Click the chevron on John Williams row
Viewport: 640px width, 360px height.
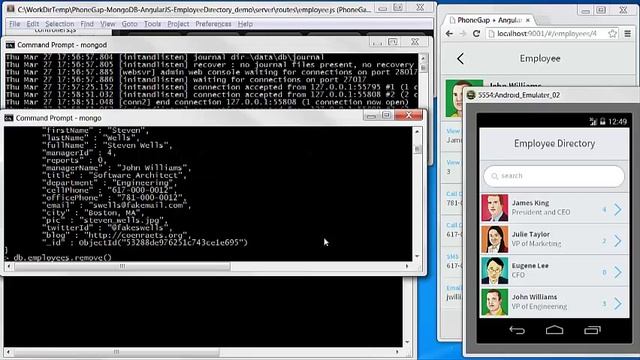(618, 304)
